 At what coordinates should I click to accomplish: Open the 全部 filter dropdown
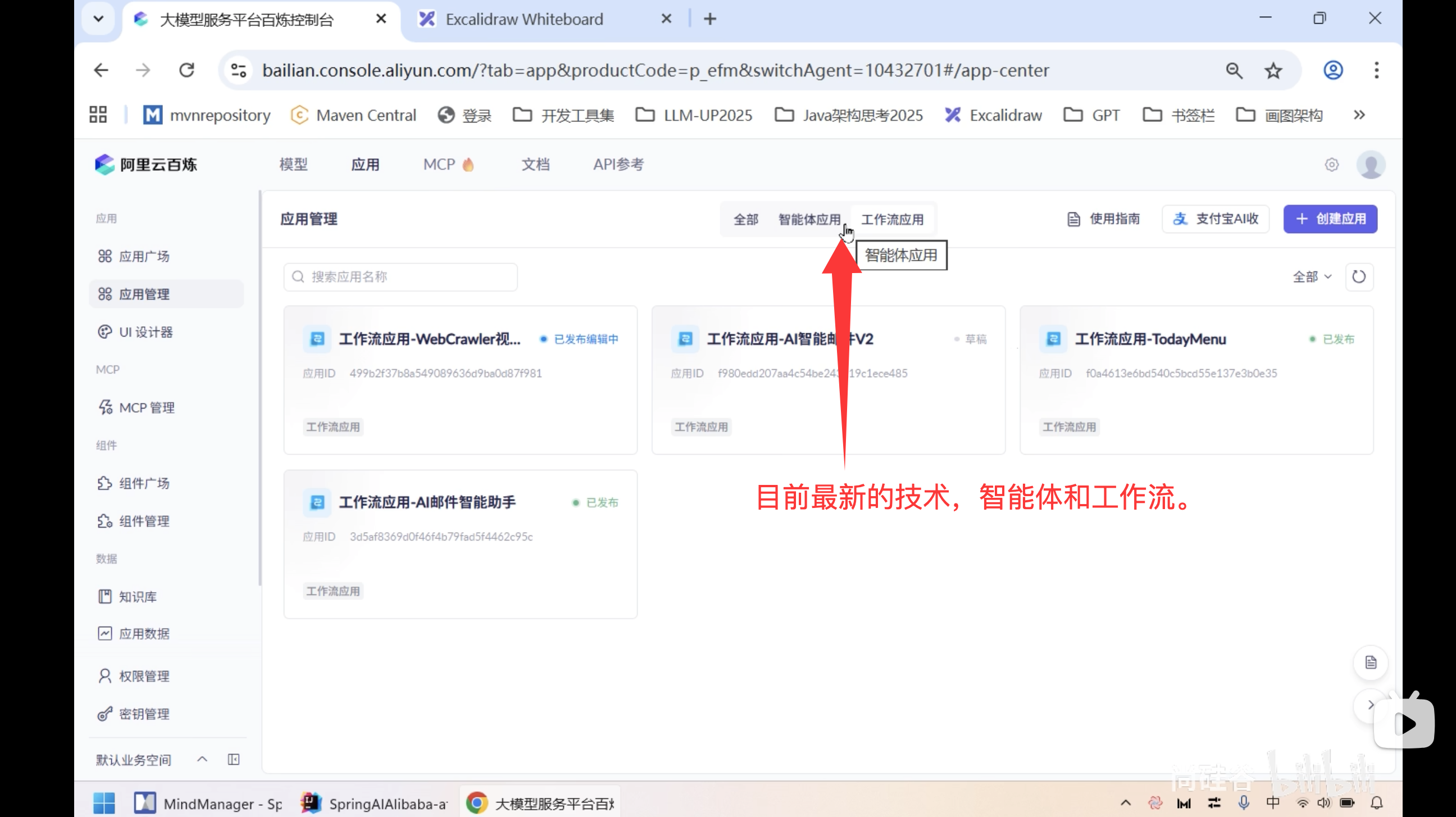(1312, 276)
